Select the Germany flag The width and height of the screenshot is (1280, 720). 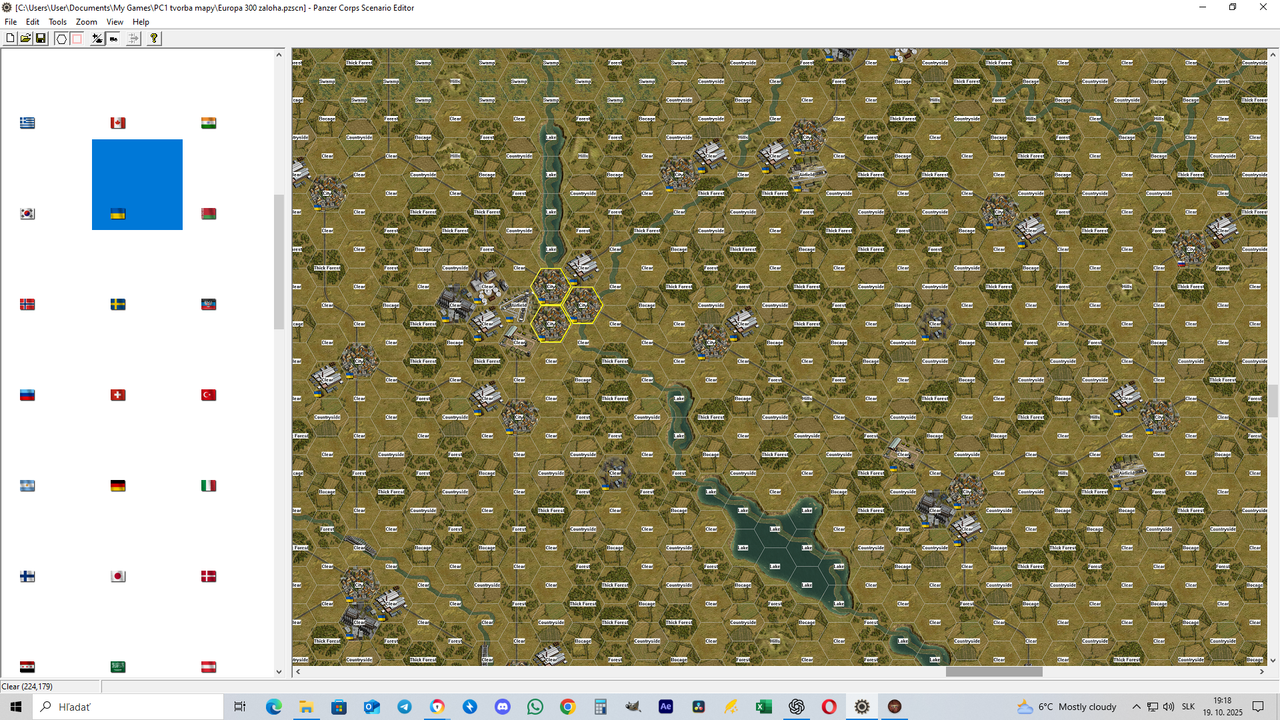pyautogui.click(x=118, y=486)
